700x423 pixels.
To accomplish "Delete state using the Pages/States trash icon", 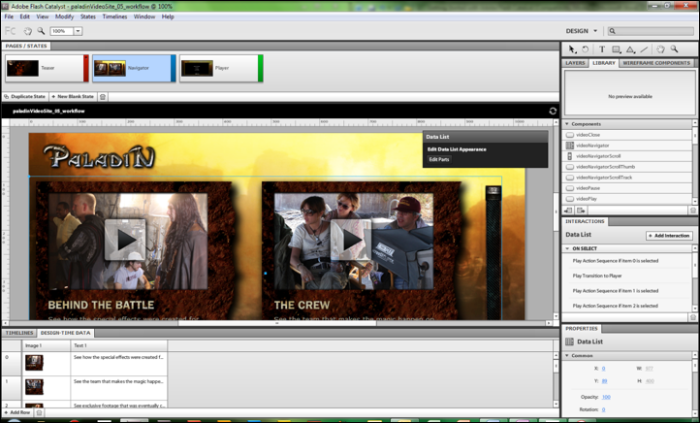I will pos(102,96).
